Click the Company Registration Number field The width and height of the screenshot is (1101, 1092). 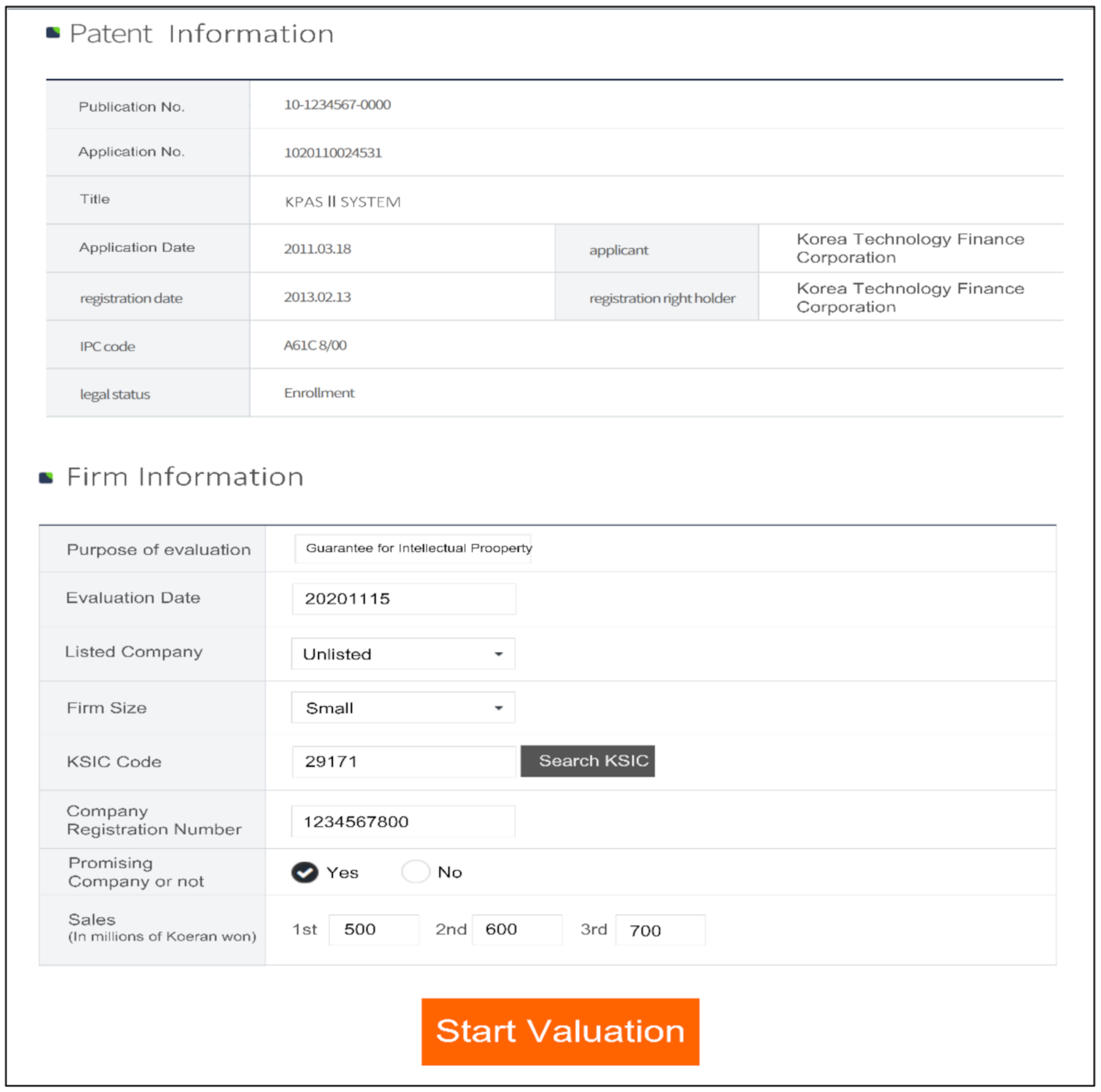(x=403, y=822)
